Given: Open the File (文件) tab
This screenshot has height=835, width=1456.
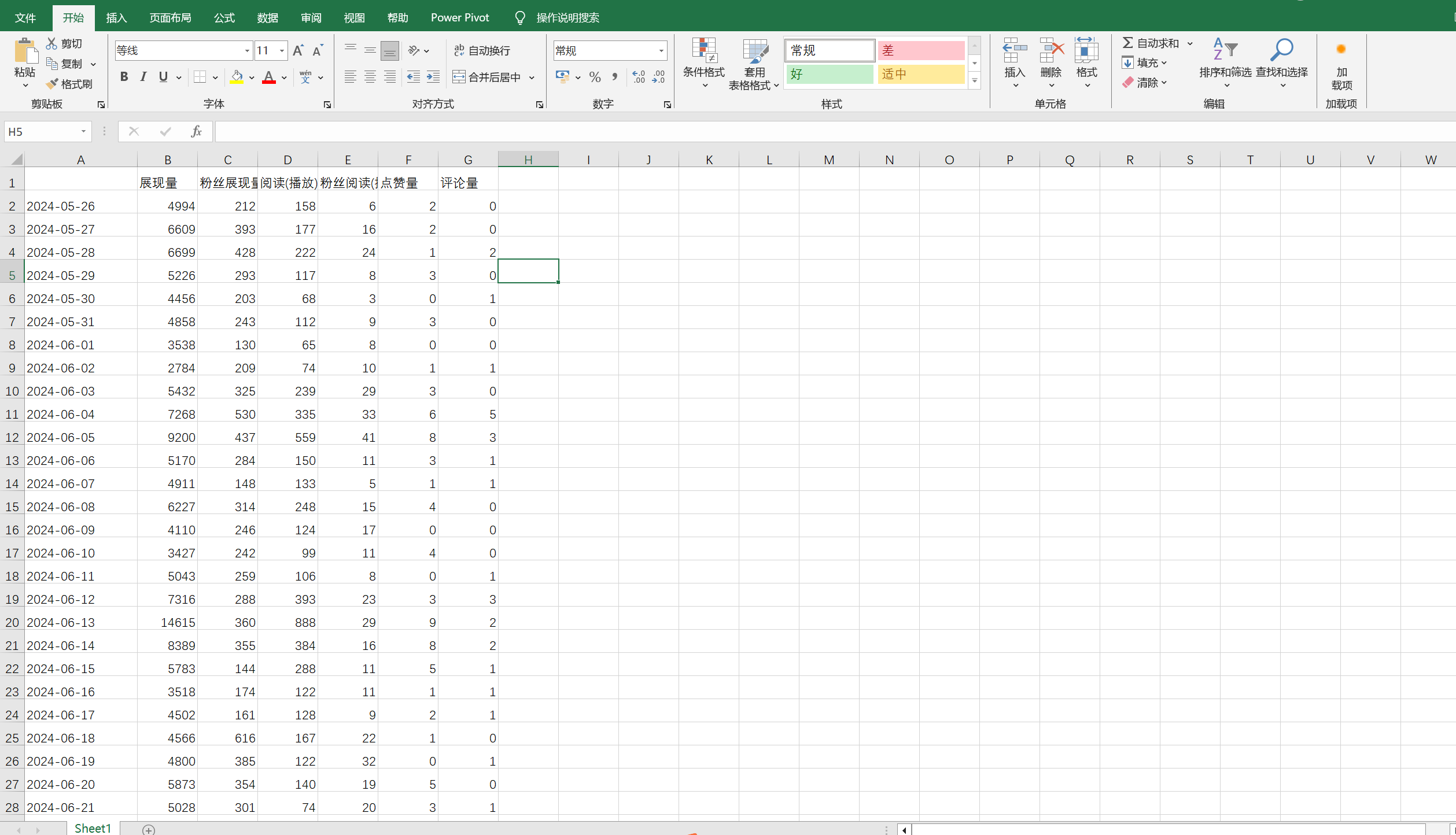Looking at the screenshot, I should point(25,17).
